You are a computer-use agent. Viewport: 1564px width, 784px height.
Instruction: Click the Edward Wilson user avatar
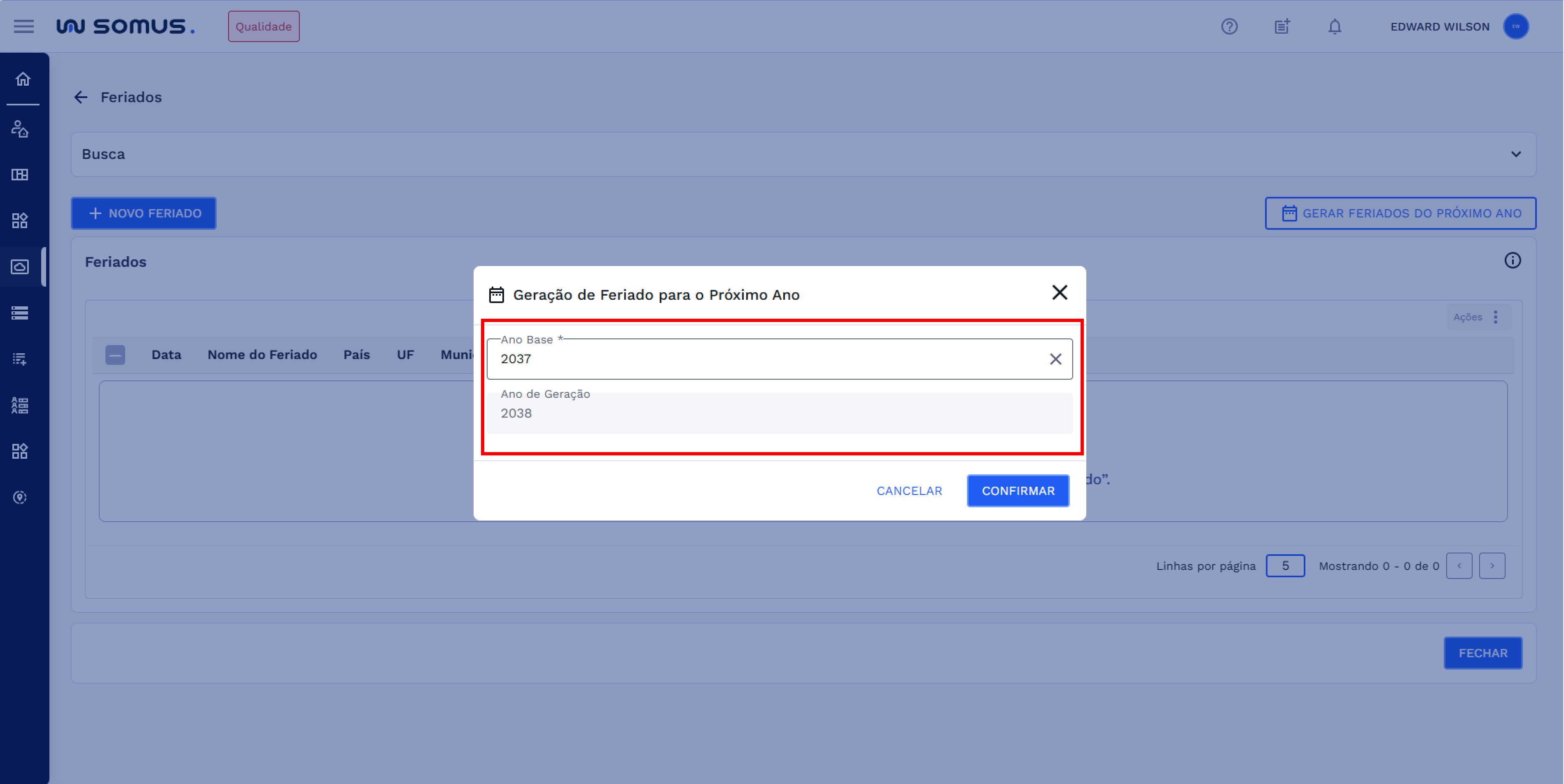coord(1515,26)
